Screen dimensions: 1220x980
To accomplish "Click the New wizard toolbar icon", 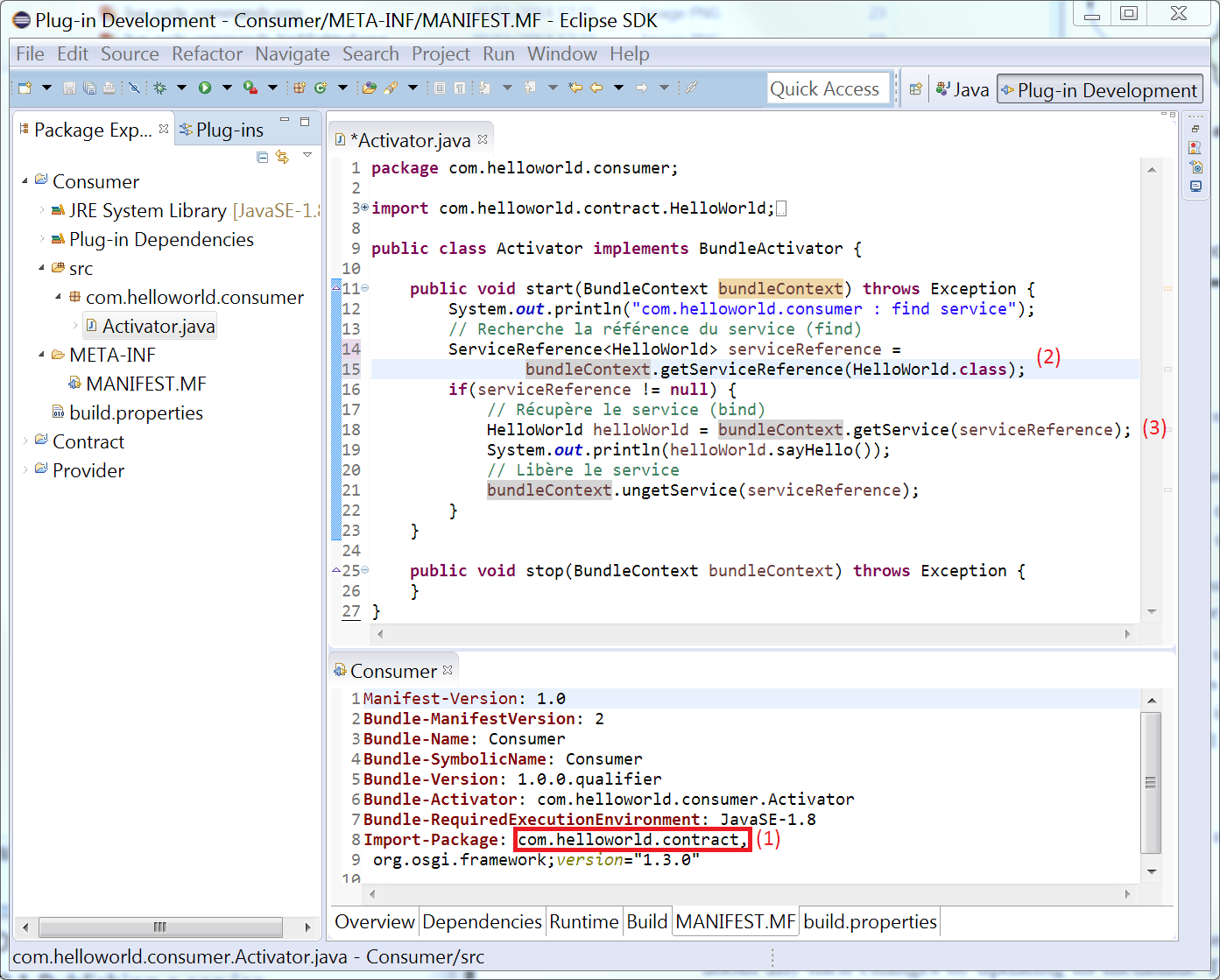I will [25, 88].
